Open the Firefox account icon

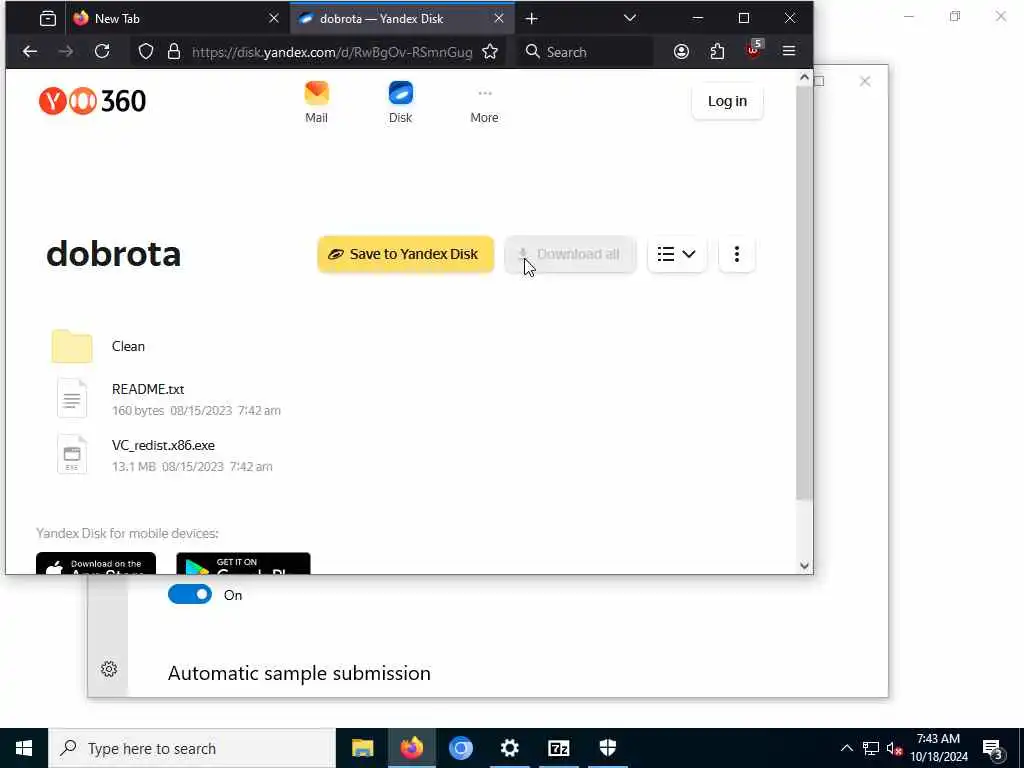click(681, 52)
